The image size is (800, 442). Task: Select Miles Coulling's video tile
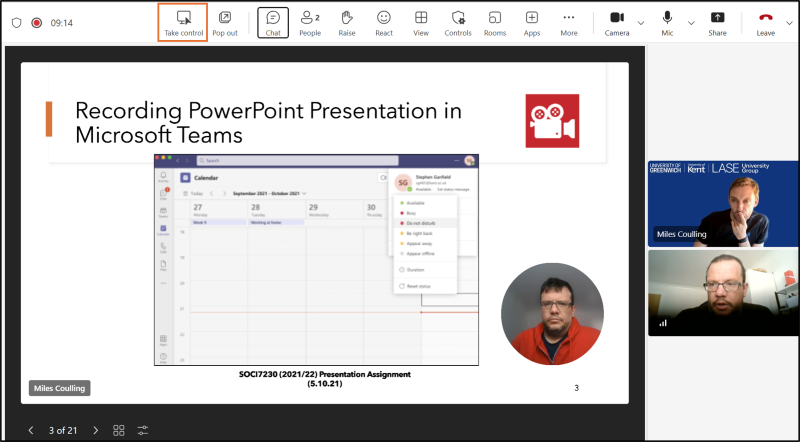(723, 204)
